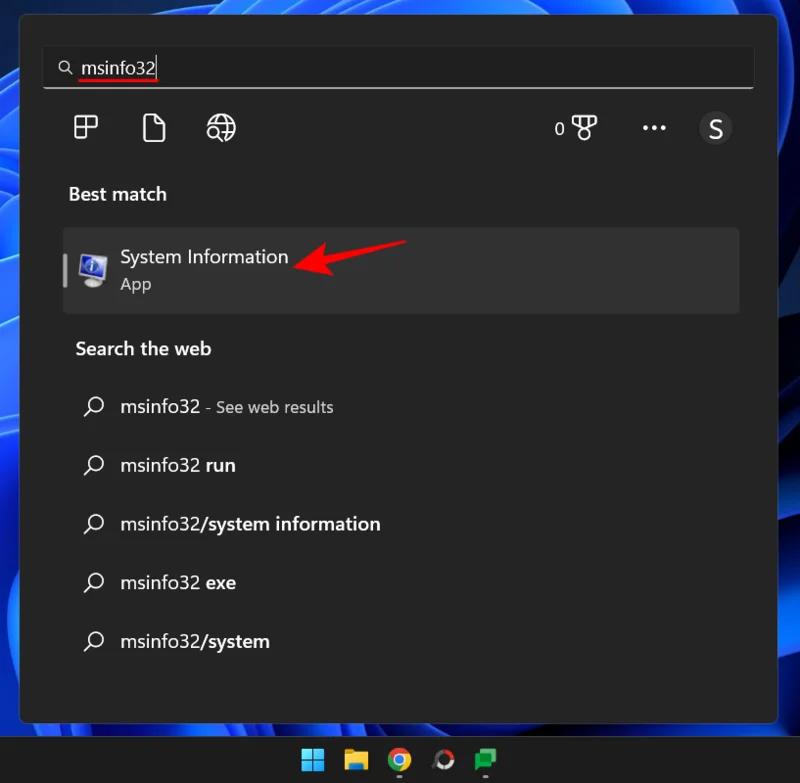Viewport: 800px width, 783px height.
Task: Open your account profile avatar
Action: pyautogui.click(x=715, y=128)
